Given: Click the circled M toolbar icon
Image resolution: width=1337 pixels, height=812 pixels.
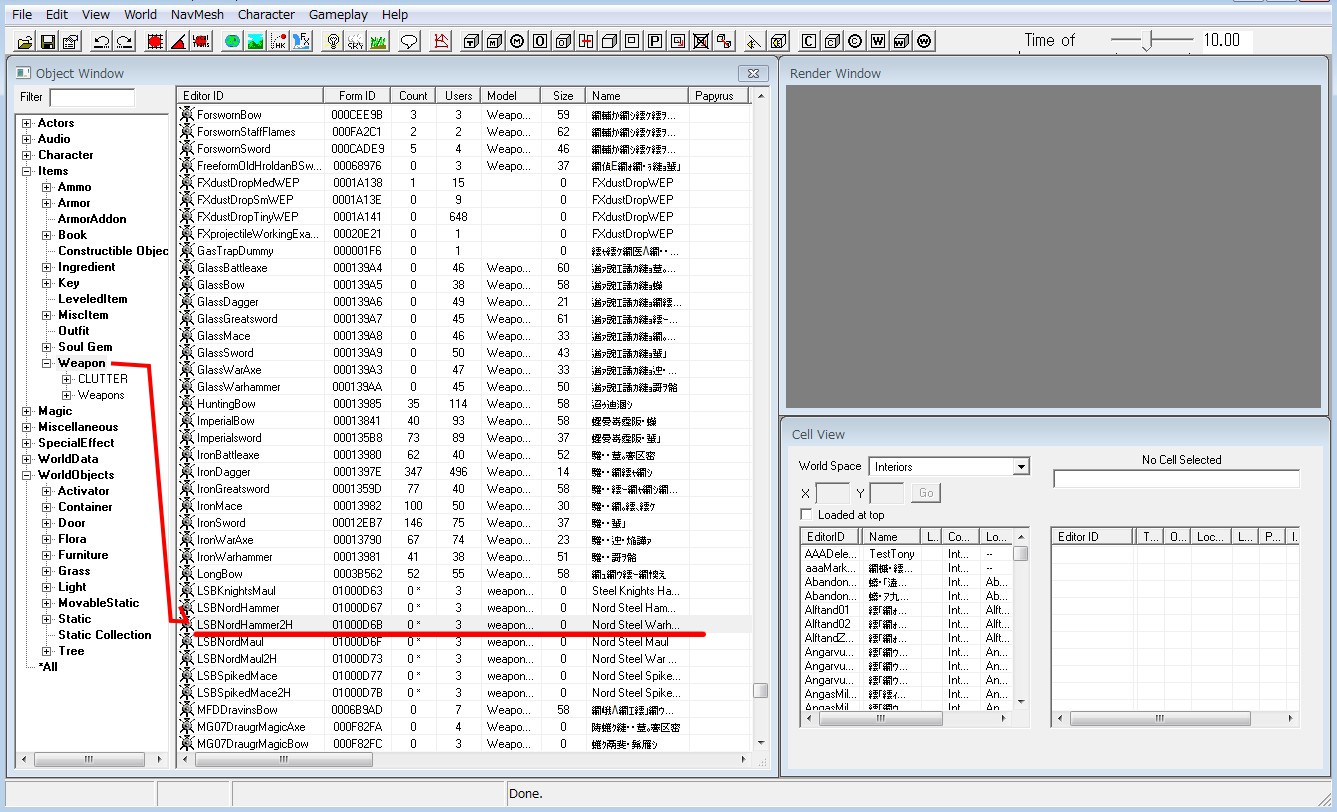Looking at the screenshot, I should tap(517, 41).
